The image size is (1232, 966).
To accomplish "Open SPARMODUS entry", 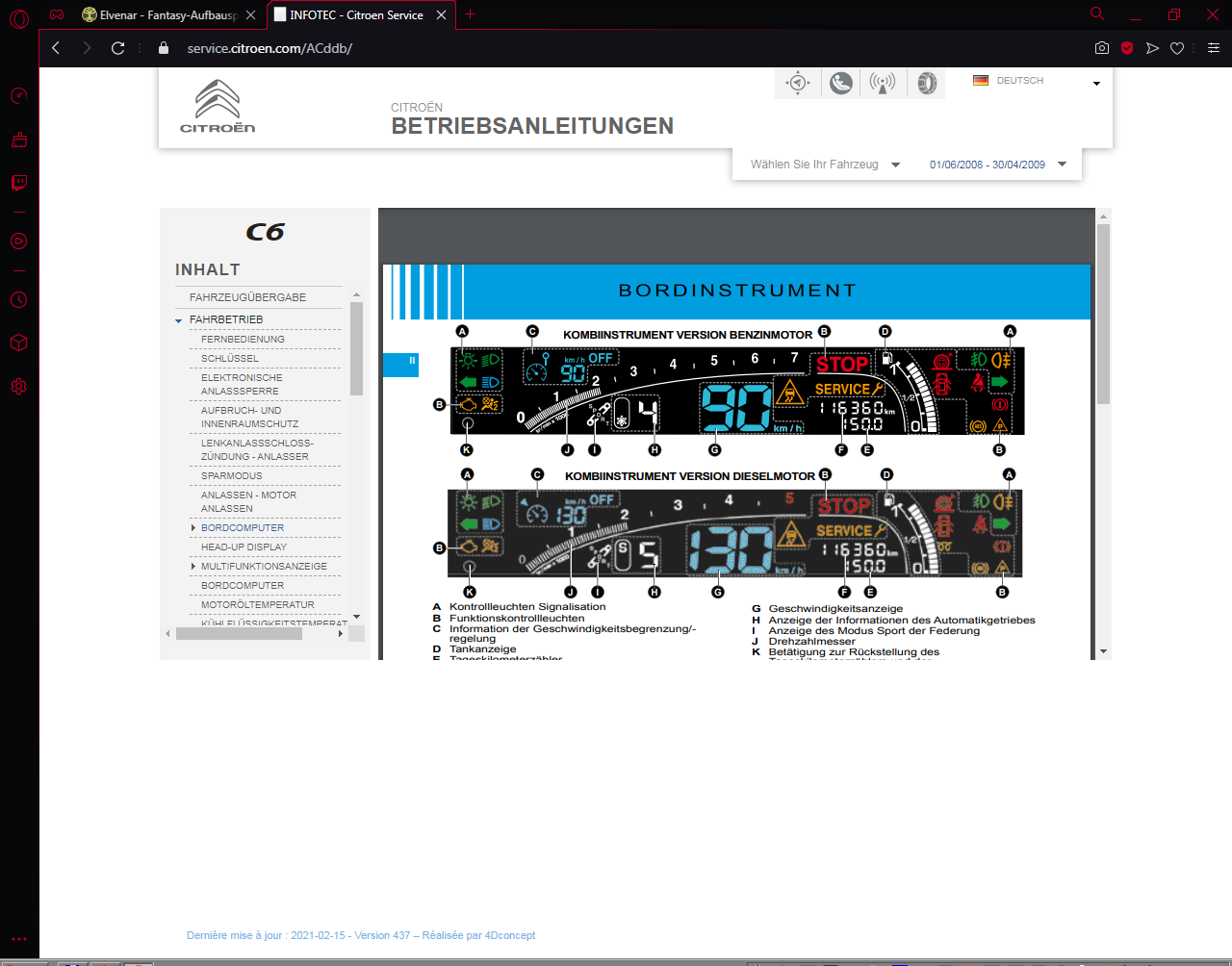I will (x=231, y=476).
